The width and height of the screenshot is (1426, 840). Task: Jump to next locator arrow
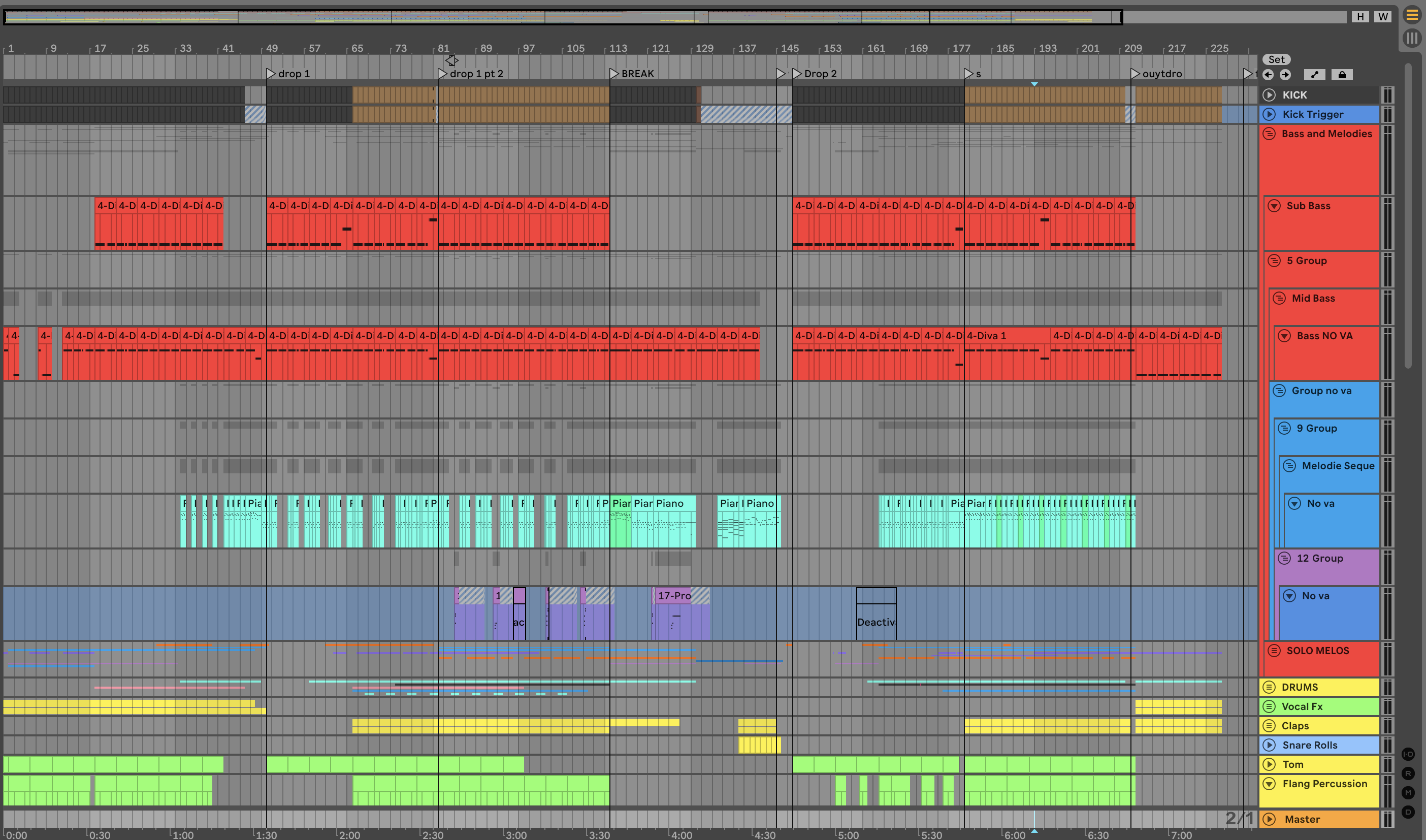[x=1285, y=75]
